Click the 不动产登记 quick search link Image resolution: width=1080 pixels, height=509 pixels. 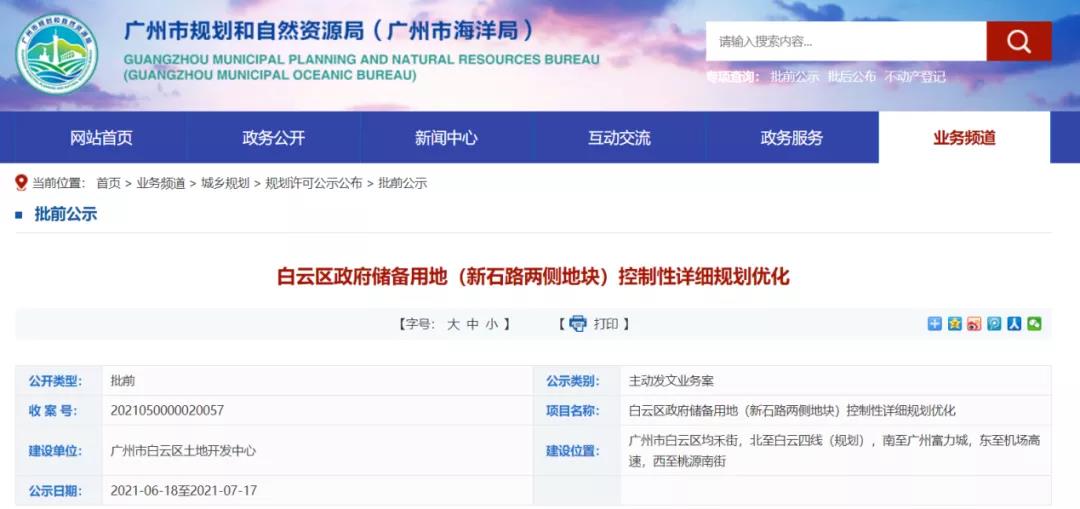[x=915, y=77]
